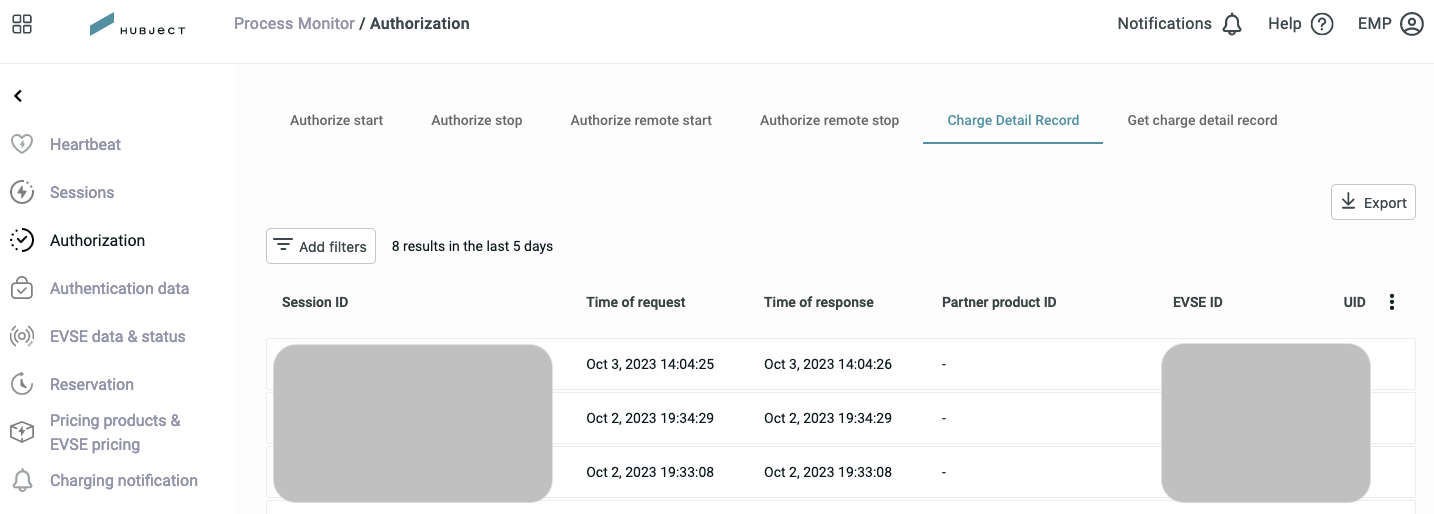This screenshot has height=514, width=1434.
Task: Go to Sessions in the sidebar
Action: (82, 192)
